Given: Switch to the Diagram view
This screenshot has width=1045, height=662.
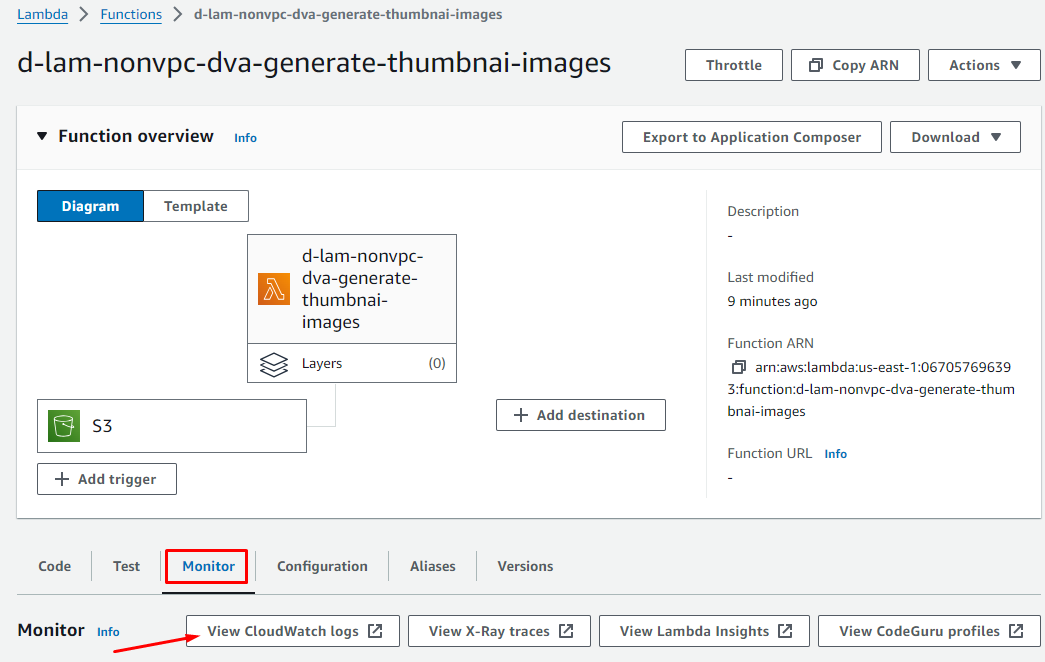Looking at the screenshot, I should click(90, 206).
